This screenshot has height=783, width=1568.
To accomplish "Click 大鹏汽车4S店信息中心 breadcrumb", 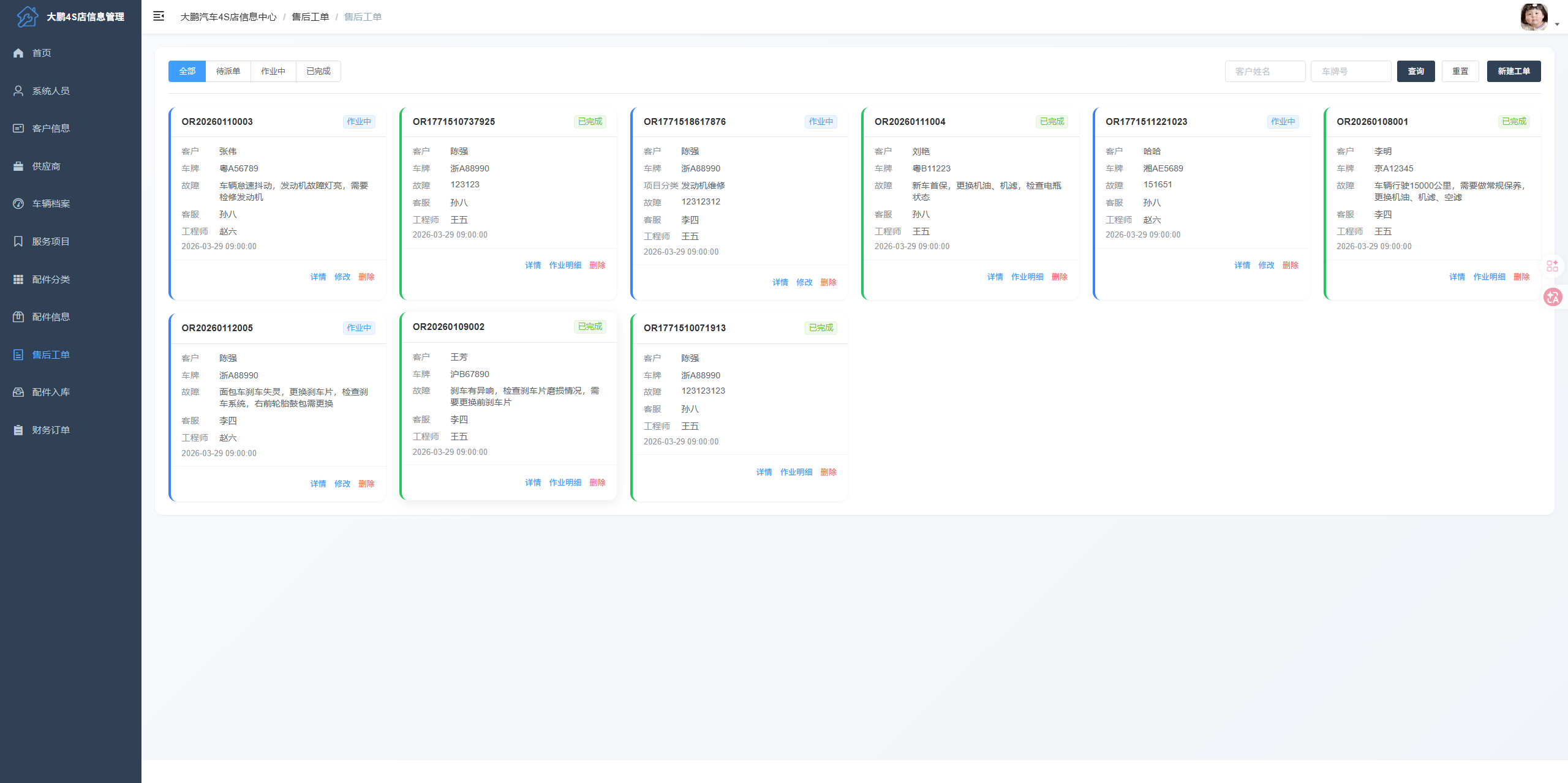I will click(x=228, y=17).
